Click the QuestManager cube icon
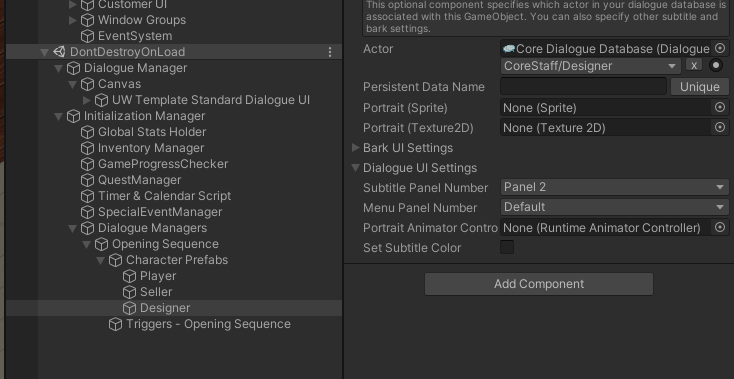 point(87,180)
